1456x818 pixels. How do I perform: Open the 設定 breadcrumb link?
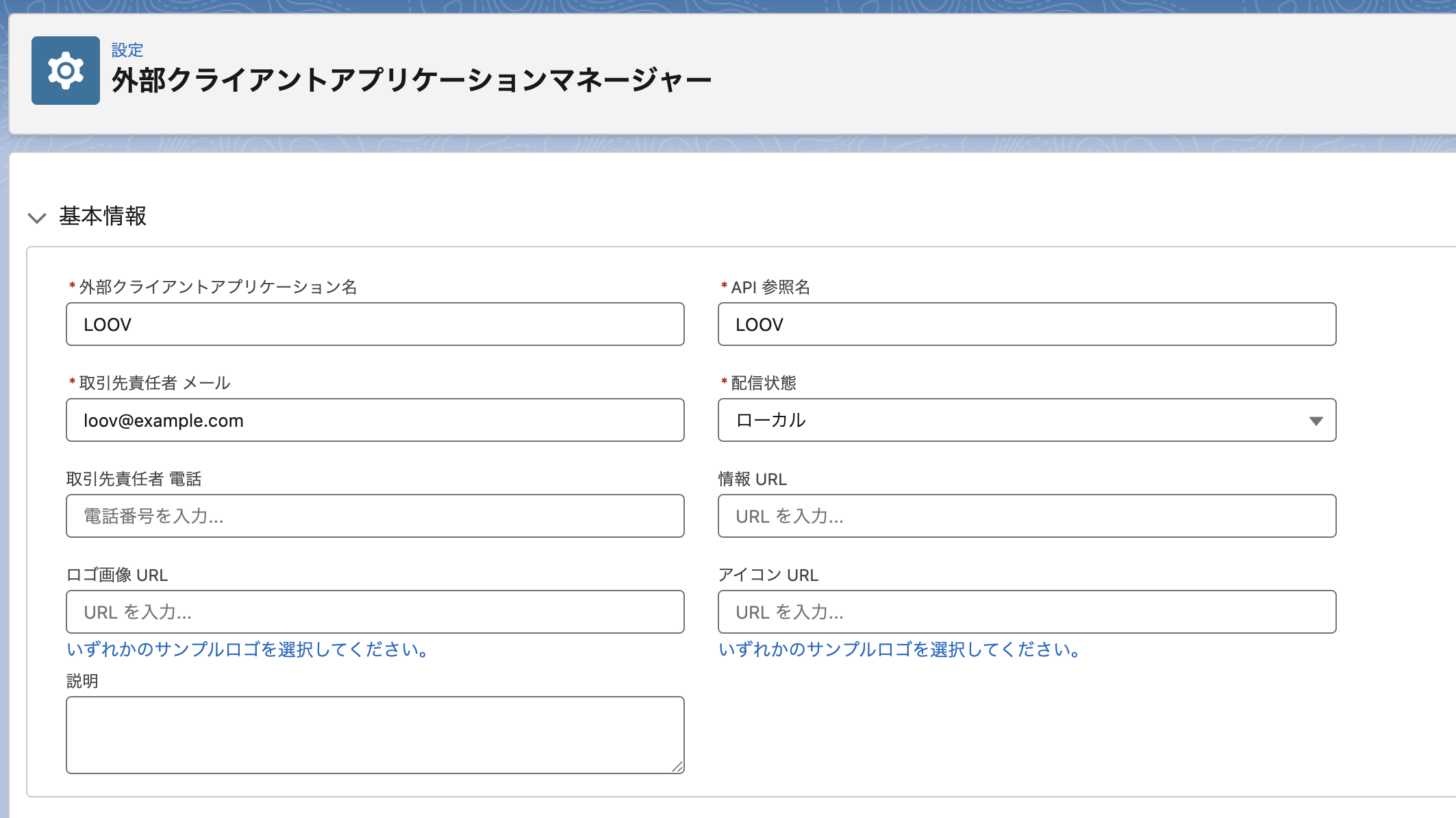pos(127,50)
